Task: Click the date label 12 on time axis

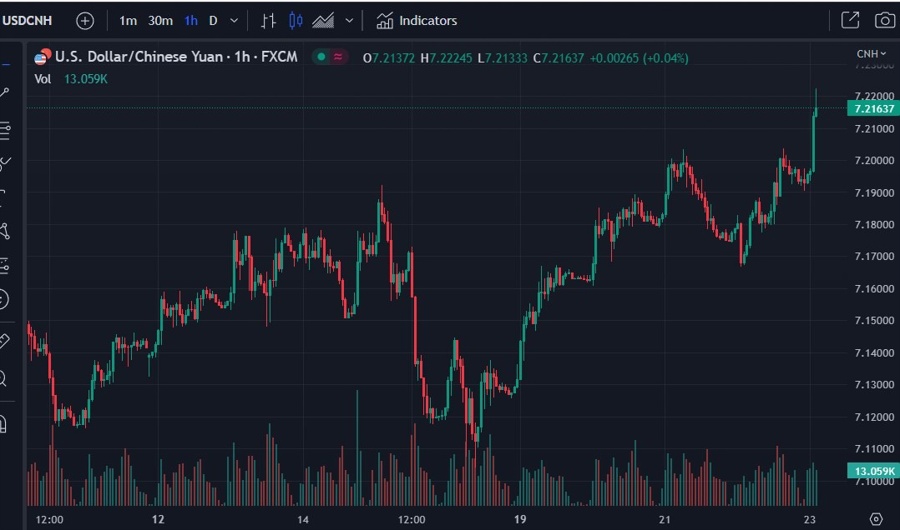Action: (x=158, y=520)
